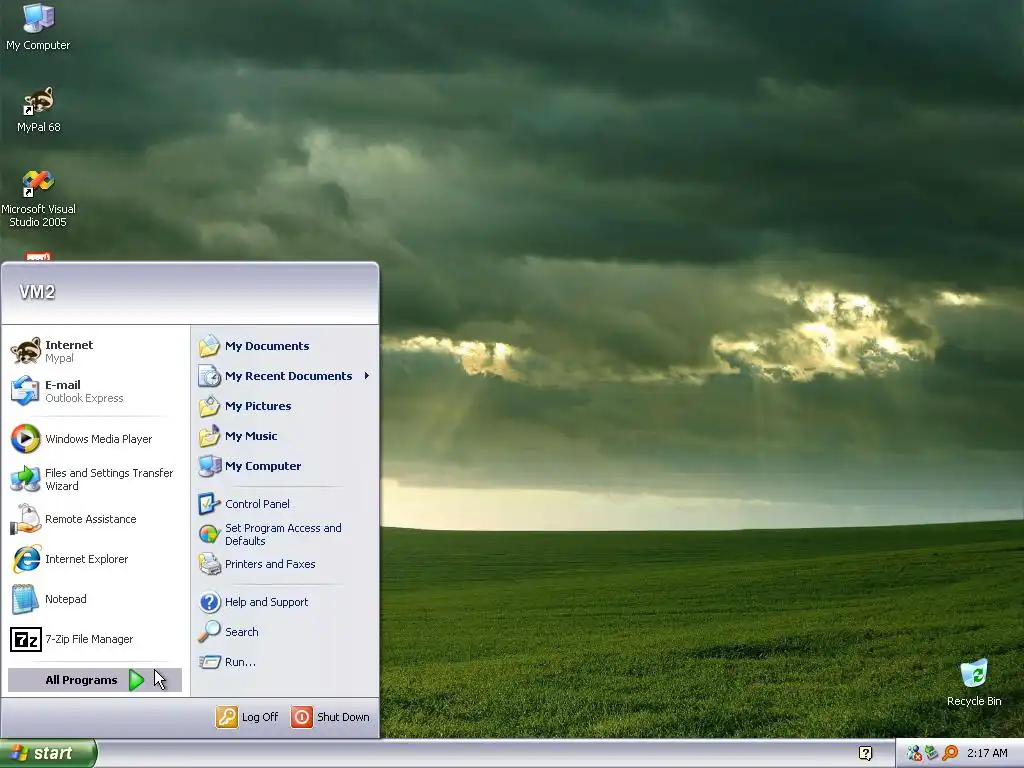Expand All Programs with green arrow
Viewport: 1024px width, 768px height.
coord(95,680)
